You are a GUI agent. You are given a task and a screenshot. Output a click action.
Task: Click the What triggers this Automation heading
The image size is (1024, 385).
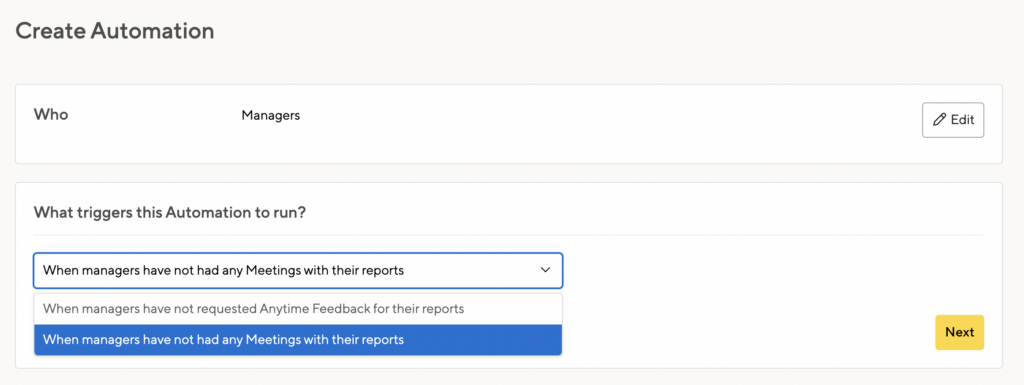[170, 213]
